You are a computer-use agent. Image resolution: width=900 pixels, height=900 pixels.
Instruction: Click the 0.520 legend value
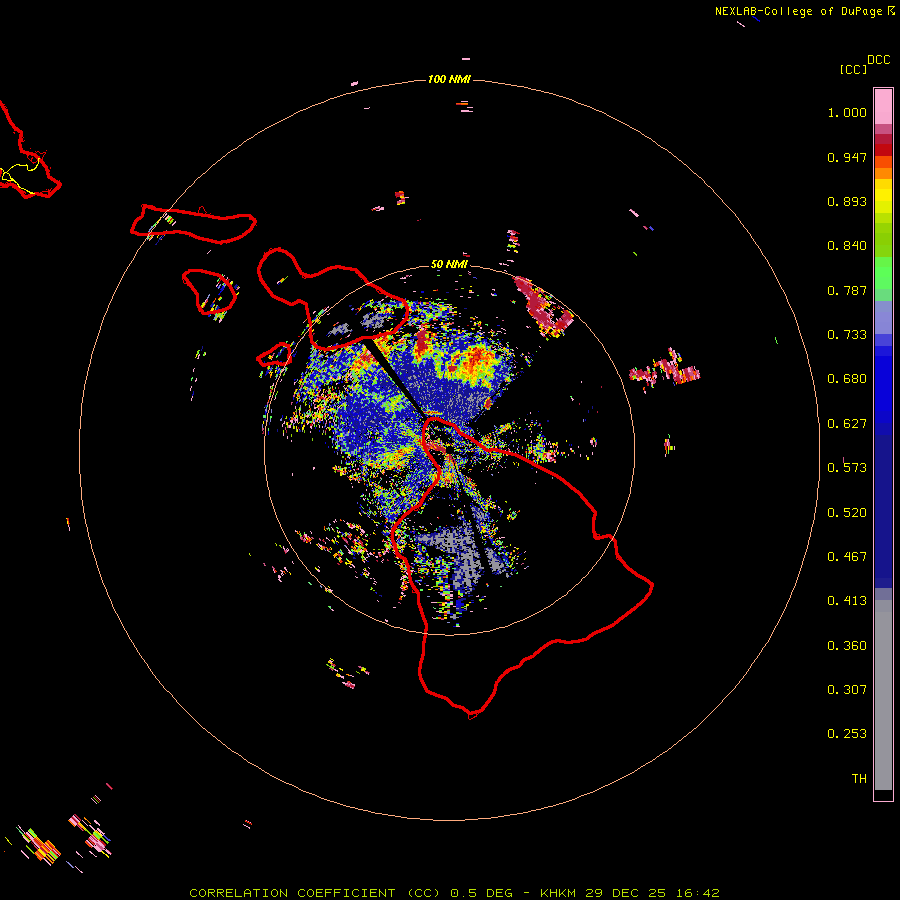847,513
